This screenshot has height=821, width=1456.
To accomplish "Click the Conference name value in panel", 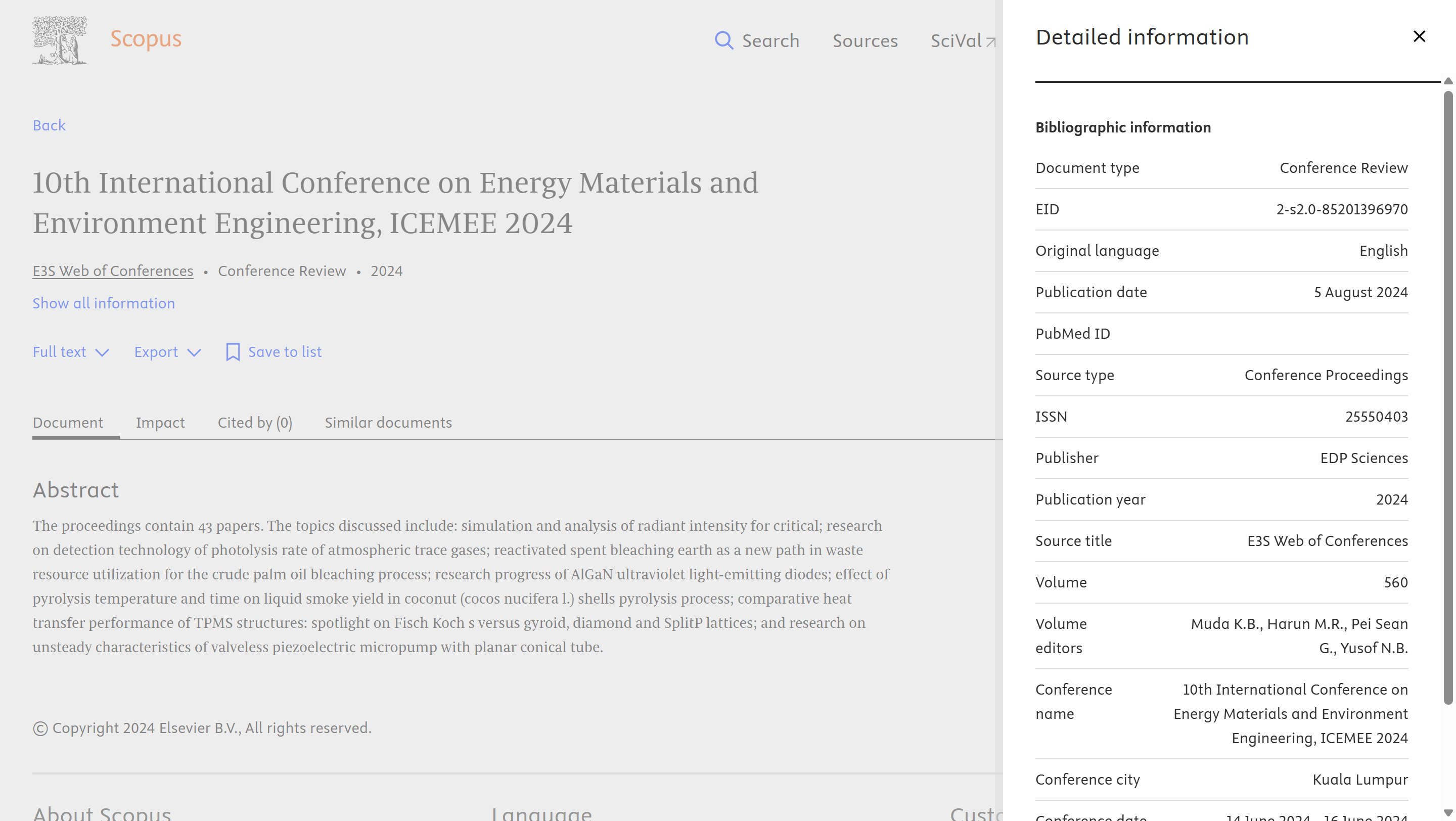I will (x=1290, y=714).
